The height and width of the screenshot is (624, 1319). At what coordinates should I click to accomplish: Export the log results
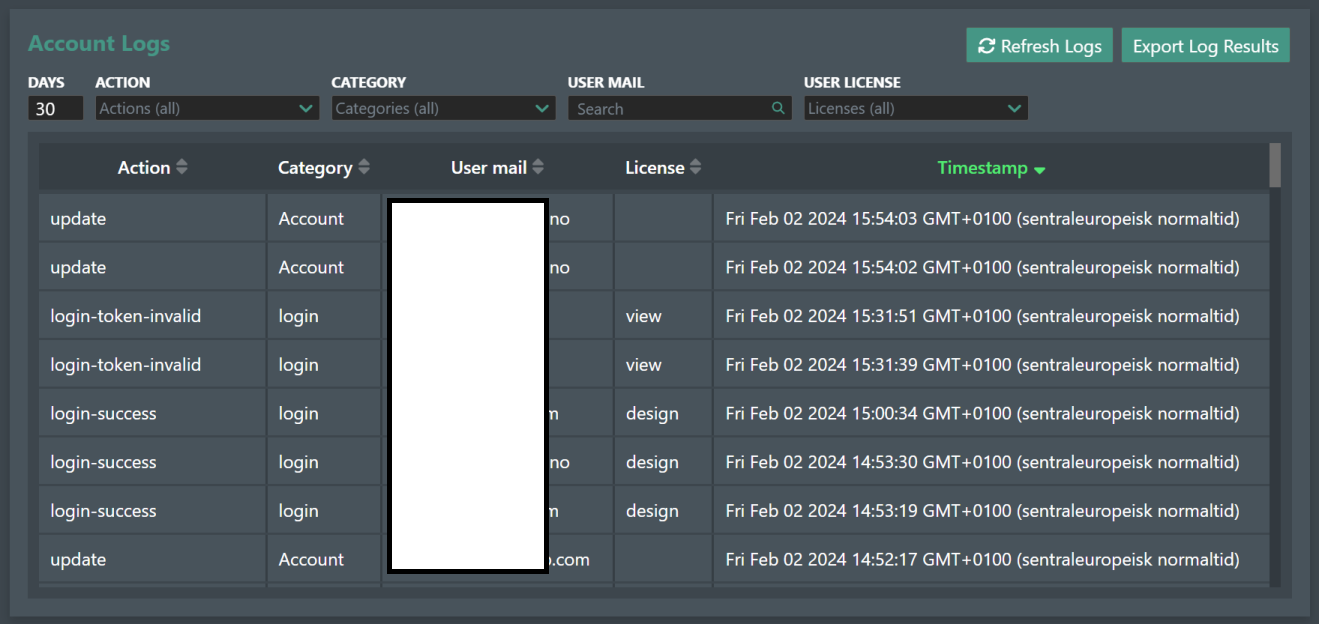(1205, 46)
